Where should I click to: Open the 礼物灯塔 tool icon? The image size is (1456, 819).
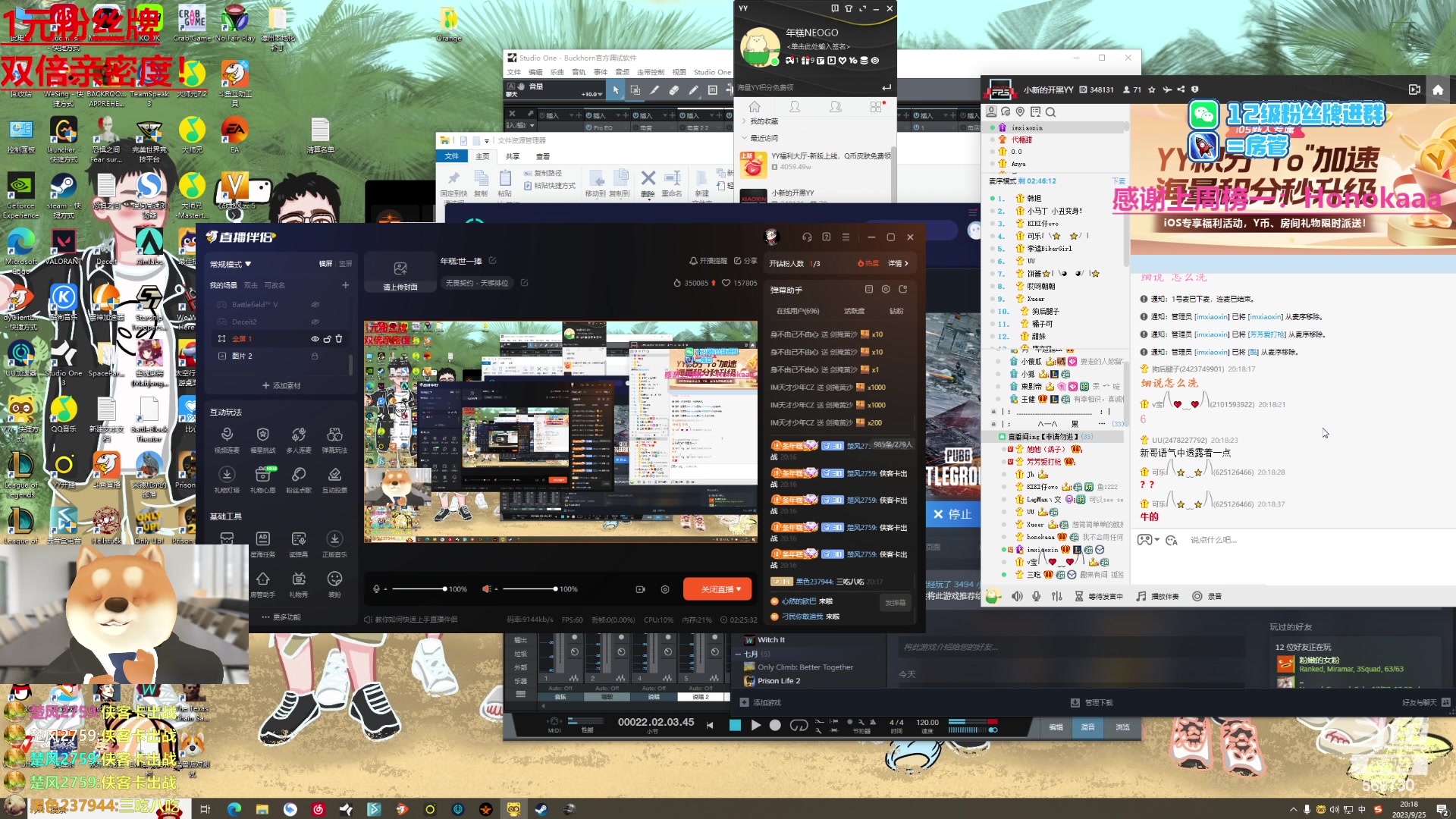coord(227,479)
